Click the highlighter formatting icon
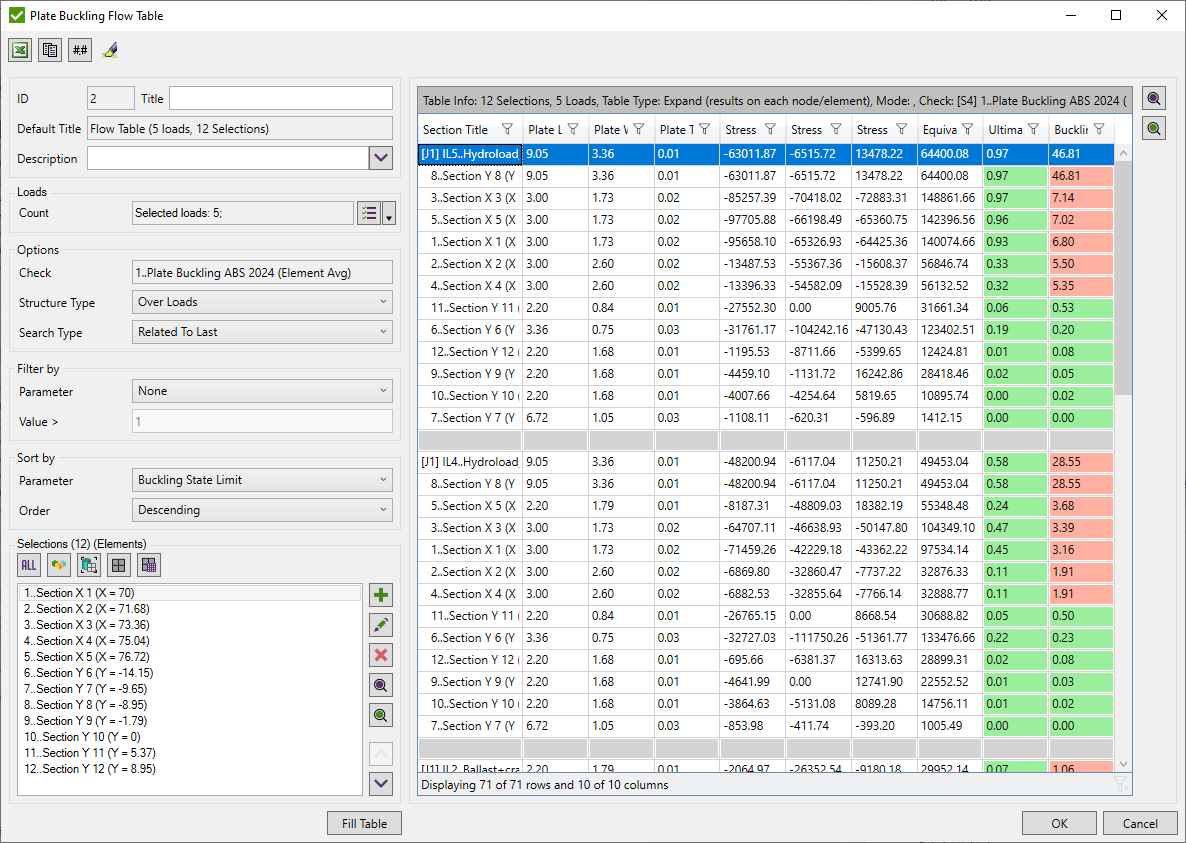This screenshot has width=1186, height=843. coord(109,49)
